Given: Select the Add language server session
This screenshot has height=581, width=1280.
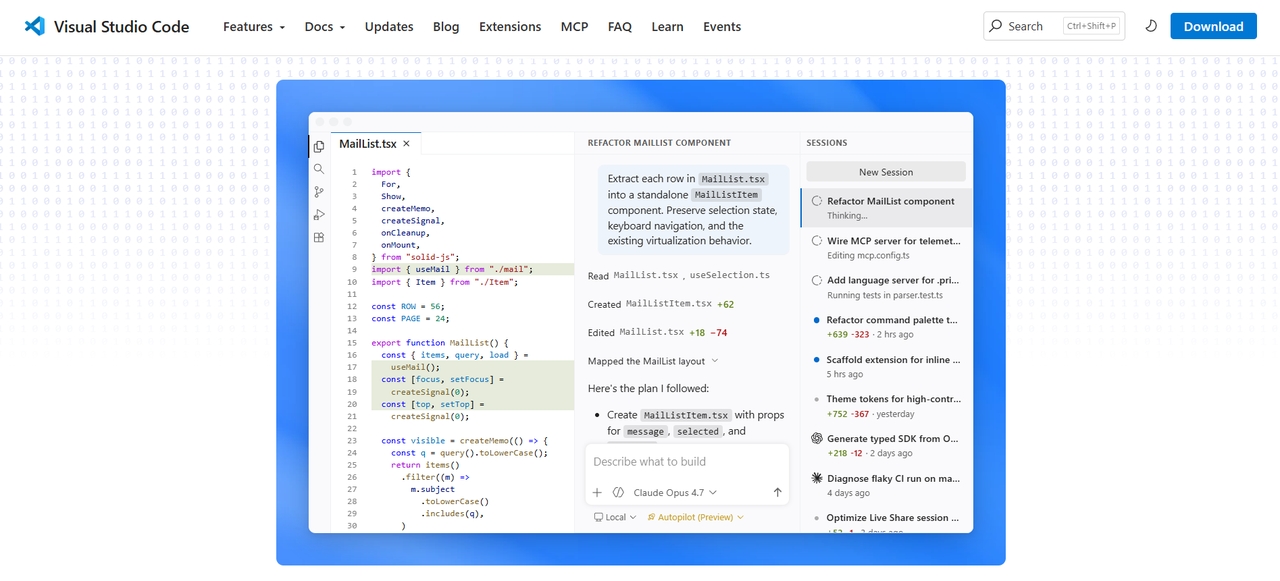Looking at the screenshot, I should (886, 288).
